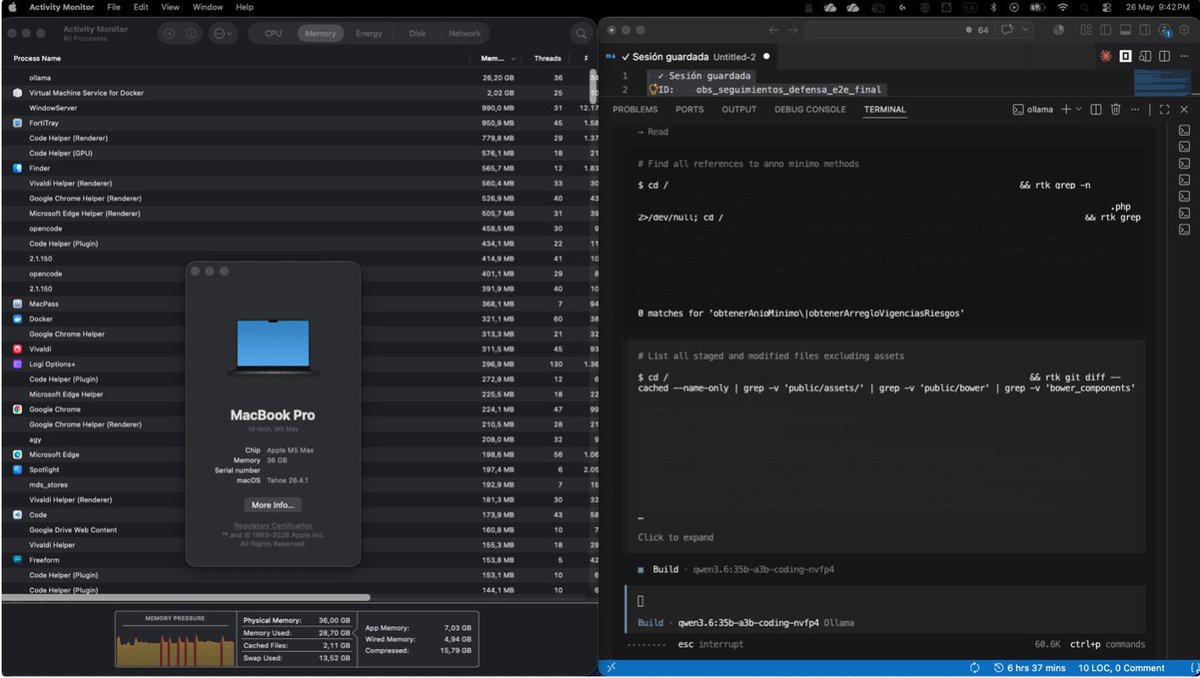This screenshot has width=1200, height=678.
Task: Click the MacBook Pro image in About window
Action: point(273,348)
